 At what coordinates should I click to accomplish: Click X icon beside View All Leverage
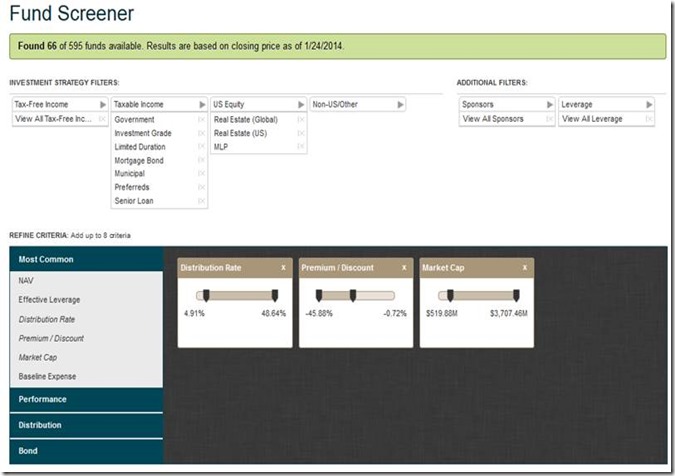click(648, 119)
